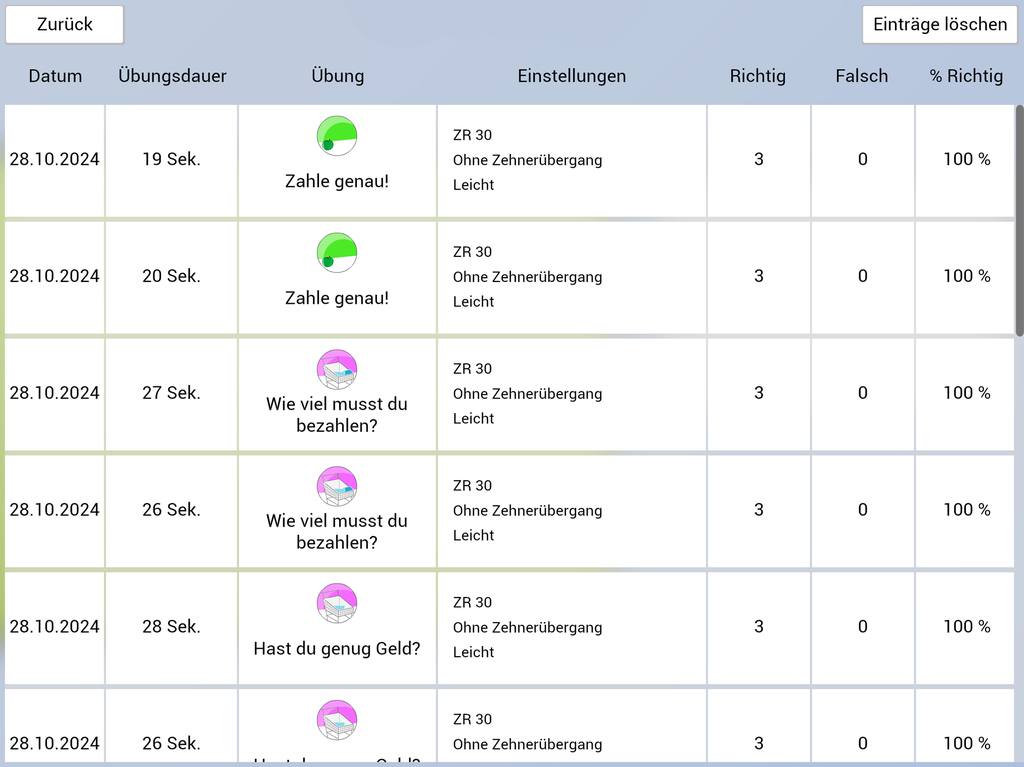This screenshot has width=1024, height=767.
Task: Click the Richtig column header
Action: click(x=758, y=76)
